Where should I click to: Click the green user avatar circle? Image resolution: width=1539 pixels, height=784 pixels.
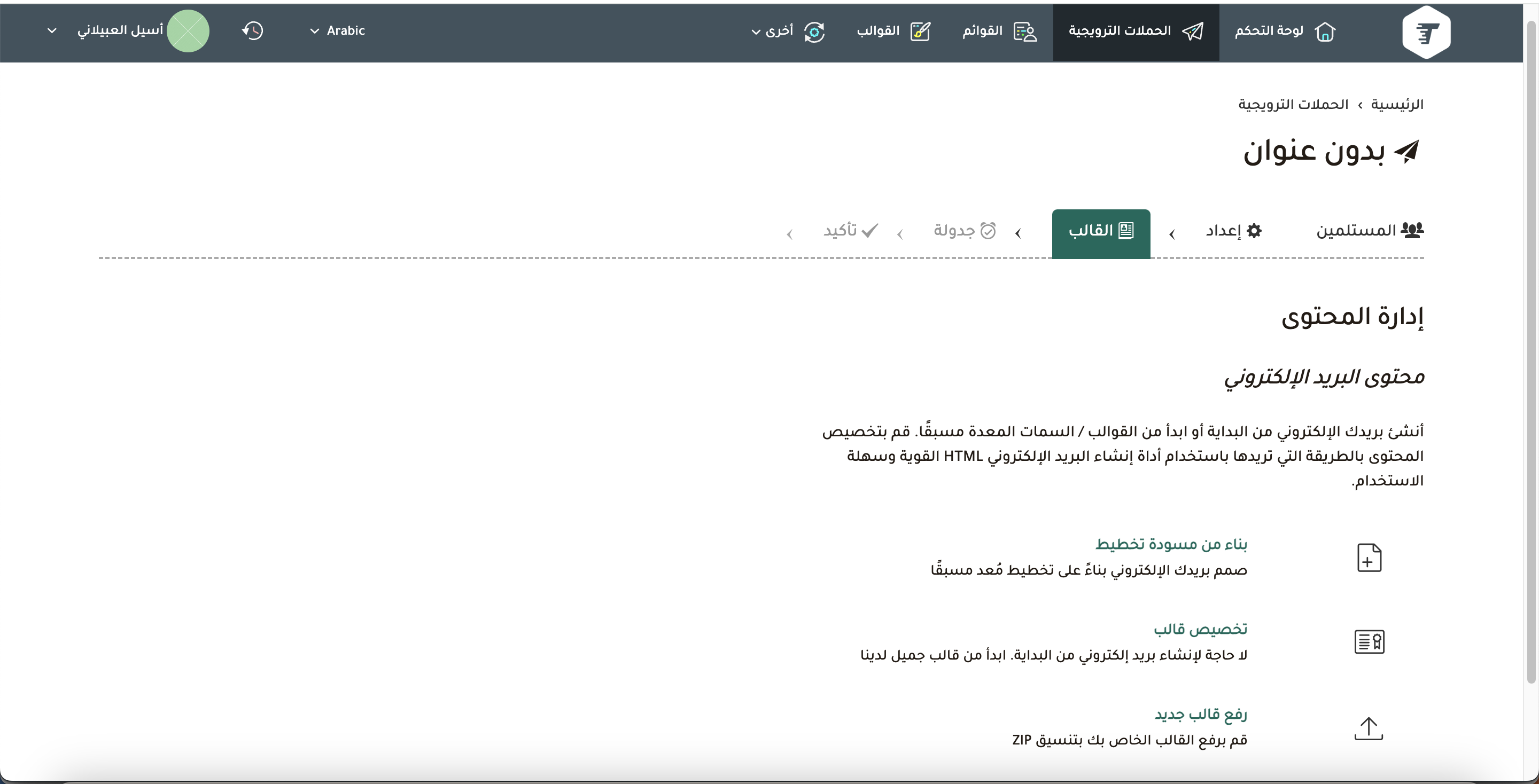coord(188,31)
